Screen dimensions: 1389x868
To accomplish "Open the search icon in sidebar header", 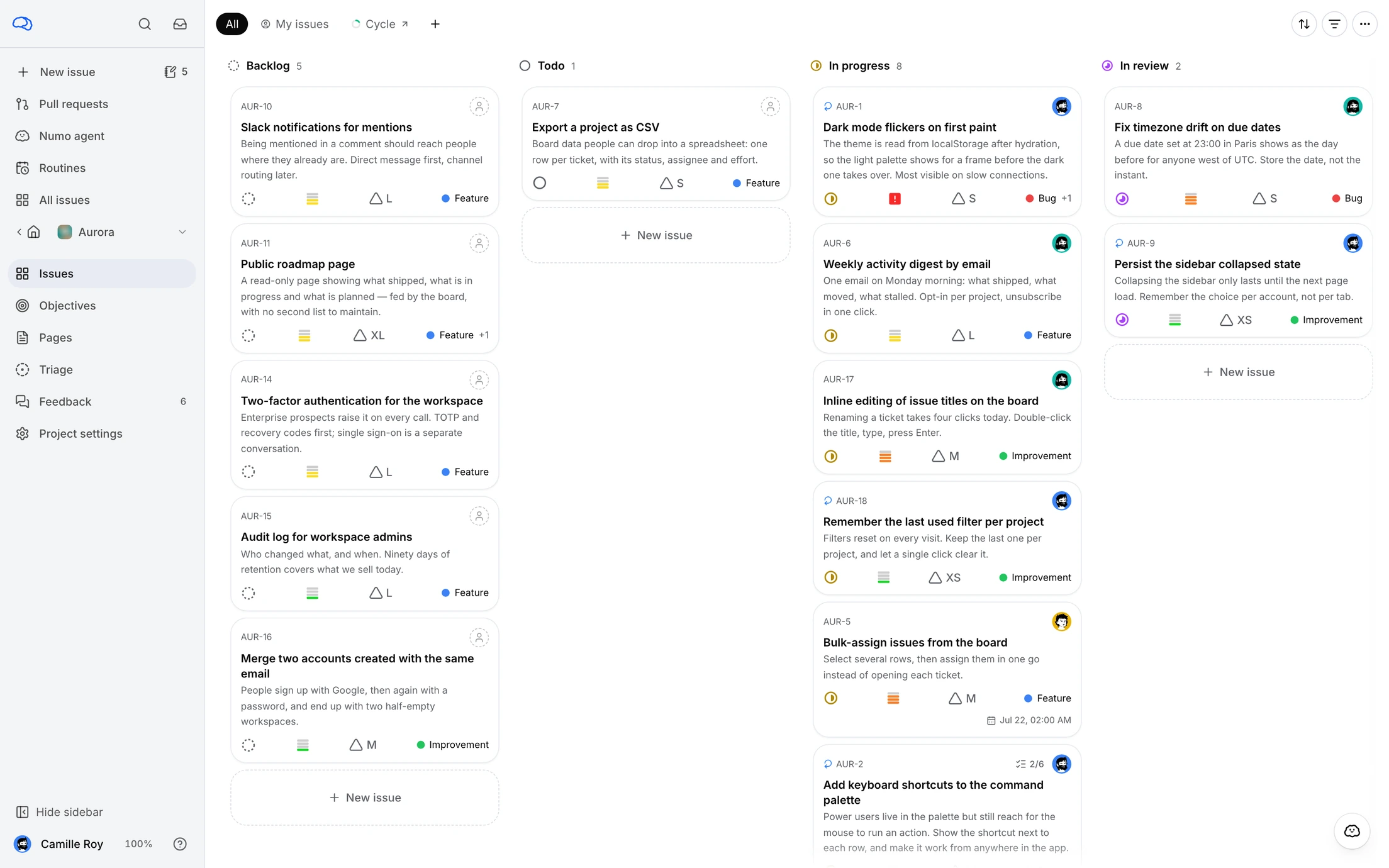I will click(145, 24).
